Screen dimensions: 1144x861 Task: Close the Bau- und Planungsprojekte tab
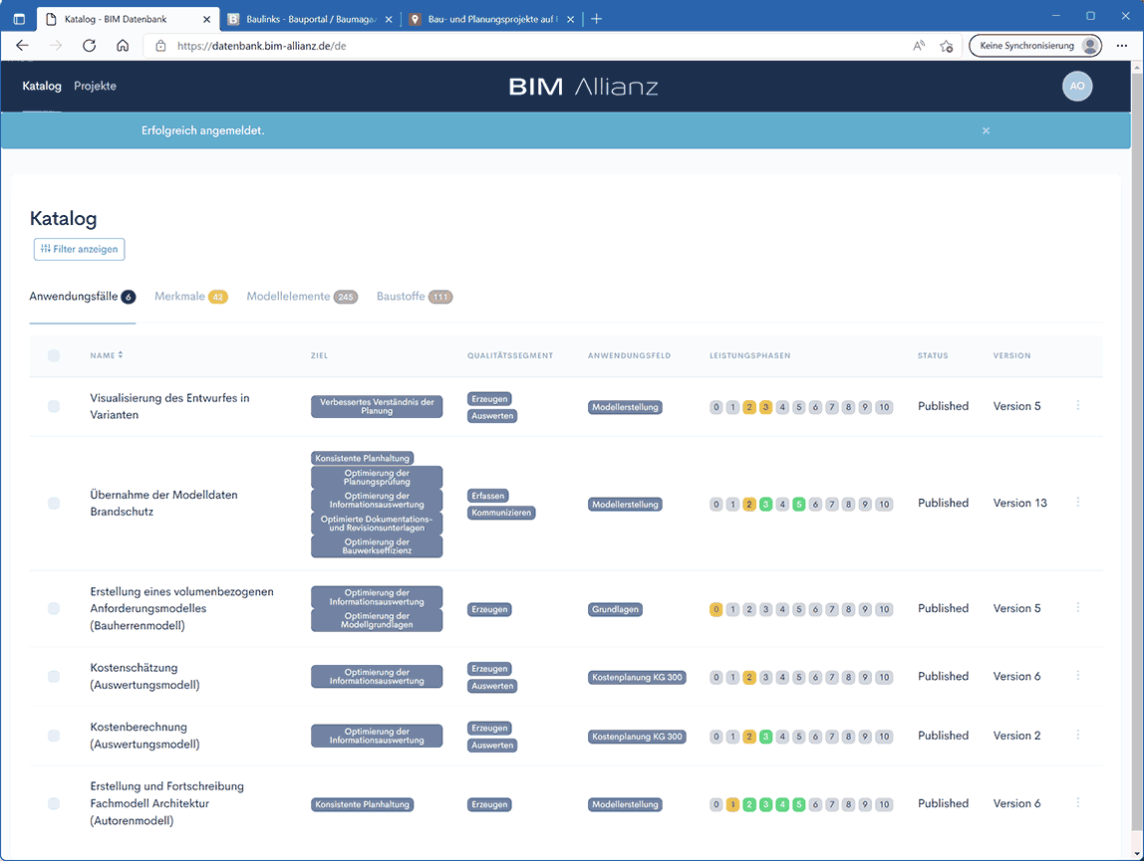click(x=571, y=20)
